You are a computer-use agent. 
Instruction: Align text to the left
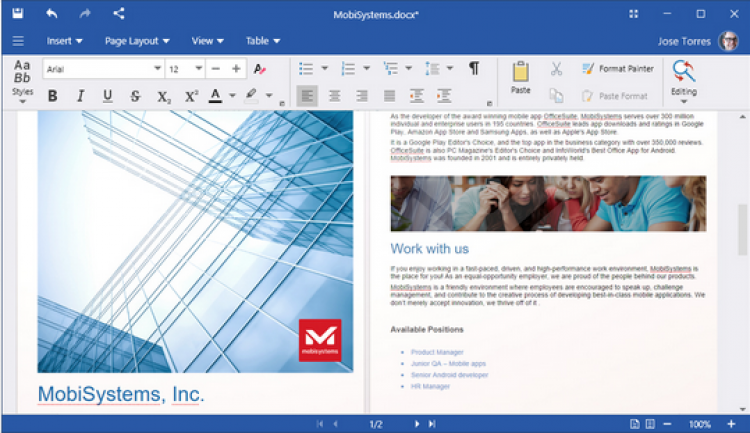[x=307, y=96]
